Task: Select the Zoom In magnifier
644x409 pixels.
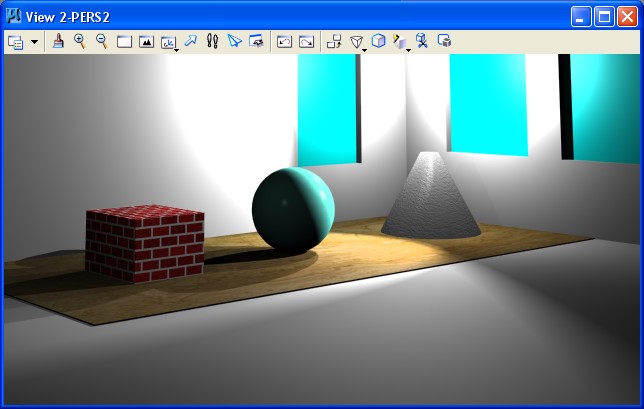Action: (80, 41)
